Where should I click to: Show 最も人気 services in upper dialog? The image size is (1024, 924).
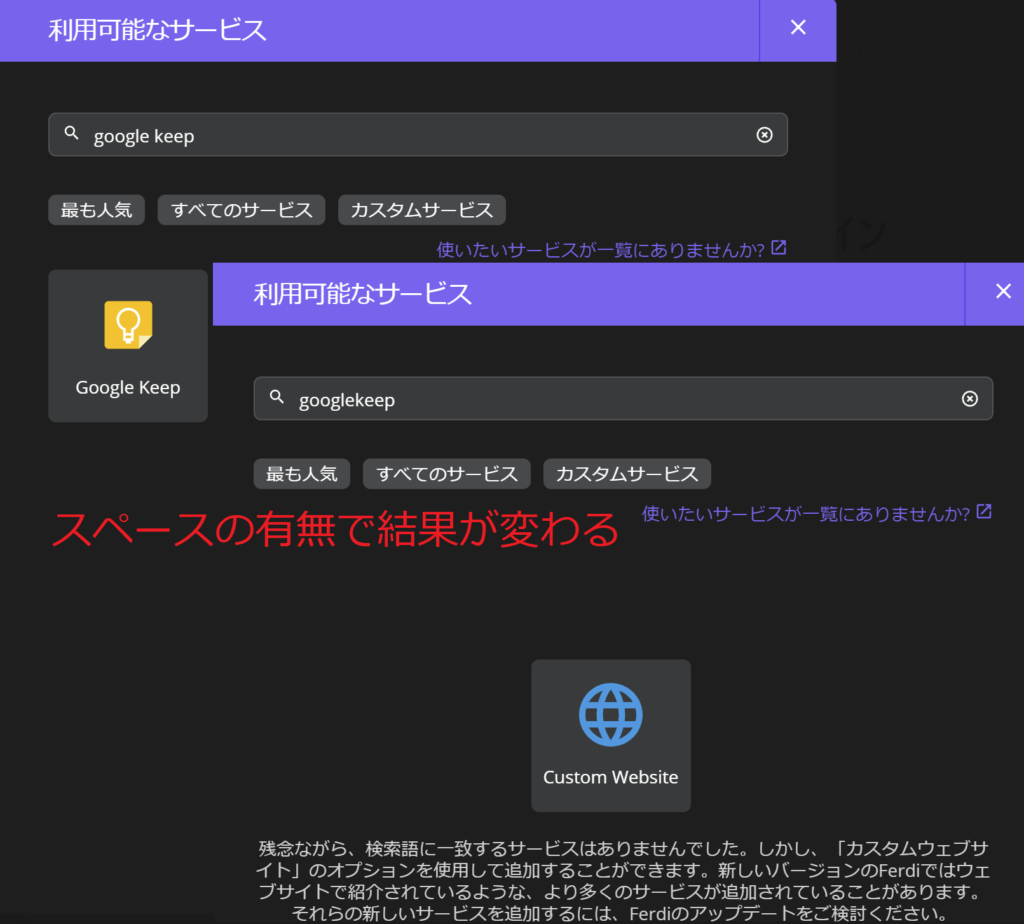pyautogui.click(x=97, y=210)
